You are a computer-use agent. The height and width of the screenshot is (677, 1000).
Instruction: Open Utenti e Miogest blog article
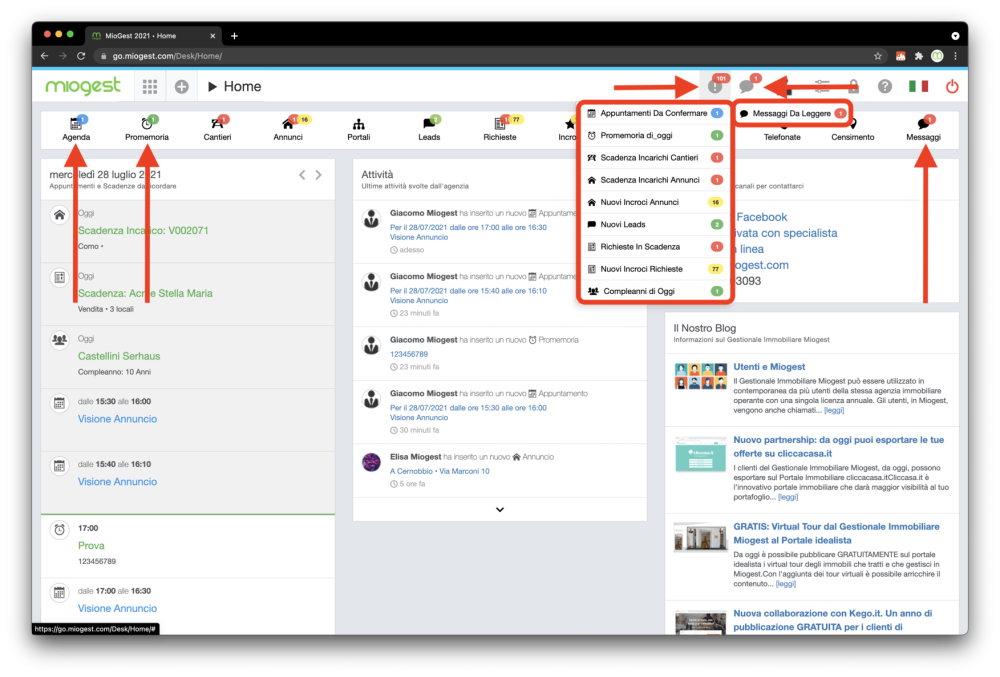coord(769,367)
